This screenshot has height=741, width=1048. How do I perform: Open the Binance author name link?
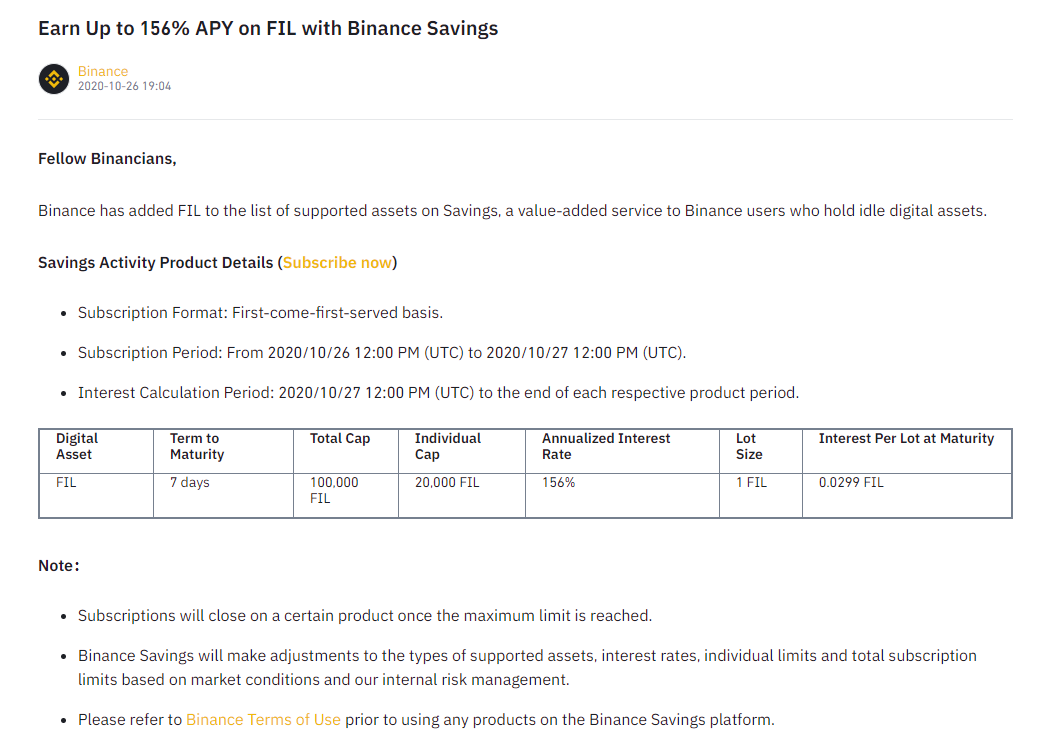[x=103, y=71]
